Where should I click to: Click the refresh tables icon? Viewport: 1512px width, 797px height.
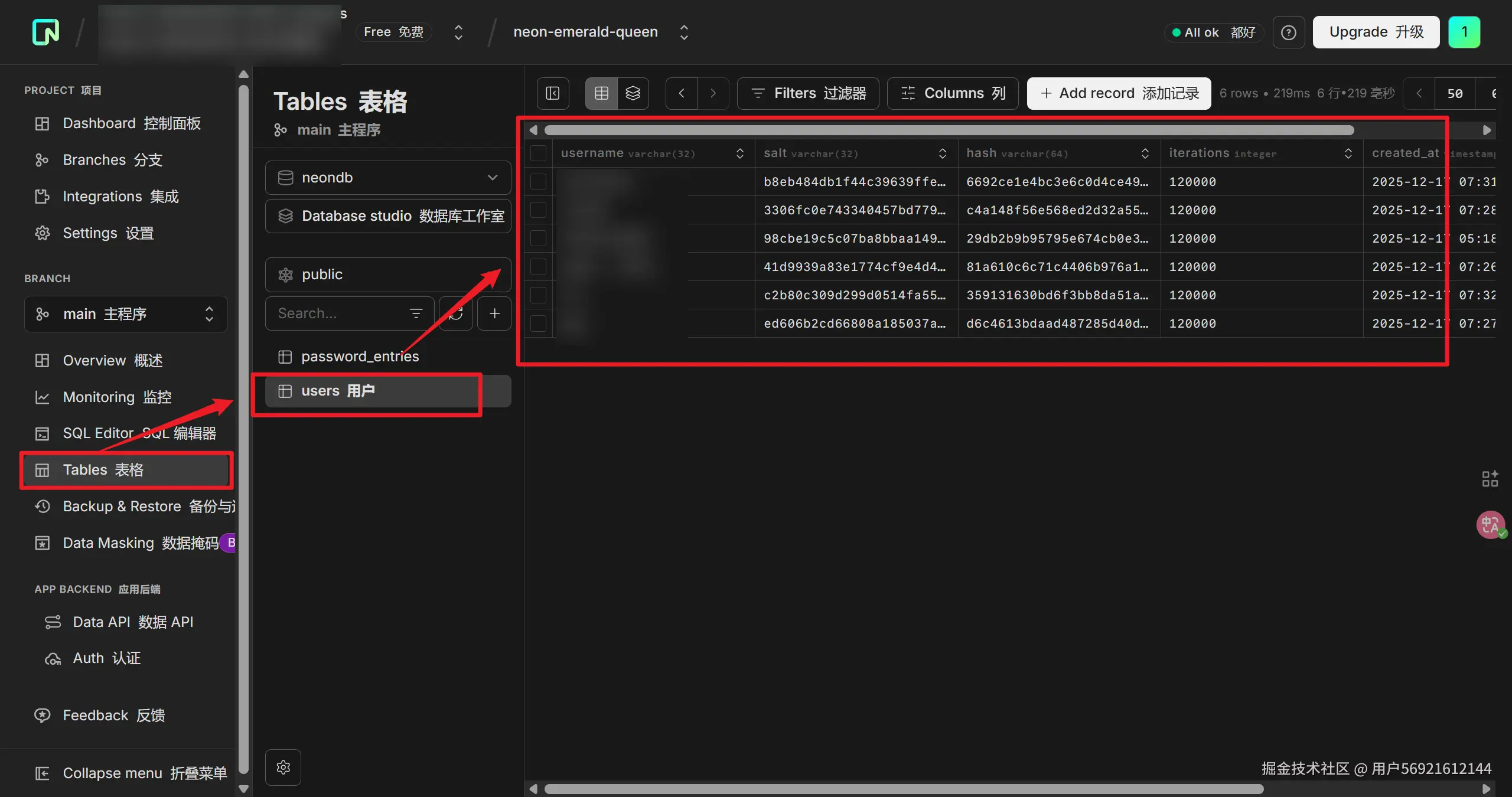pyautogui.click(x=456, y=313)
